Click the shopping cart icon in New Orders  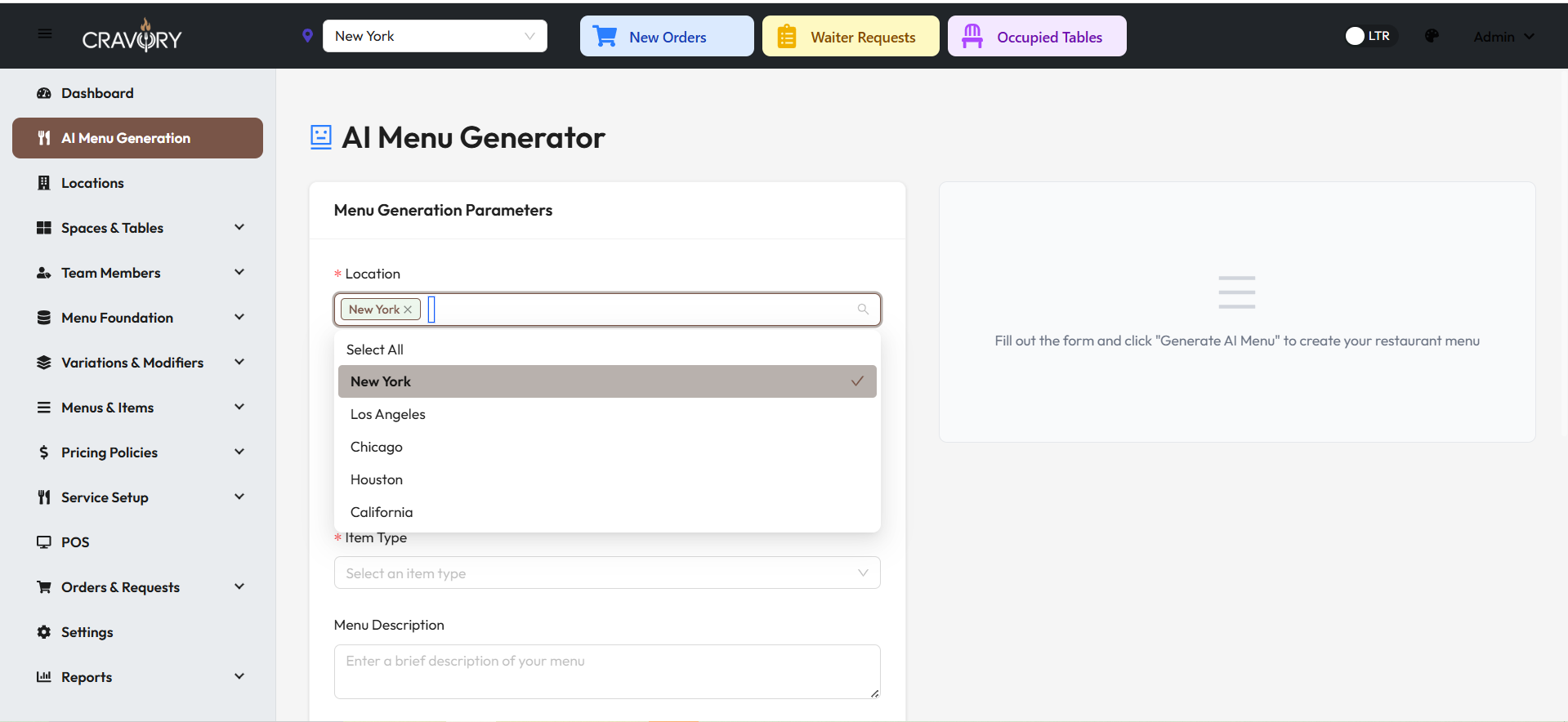(605, 37)
